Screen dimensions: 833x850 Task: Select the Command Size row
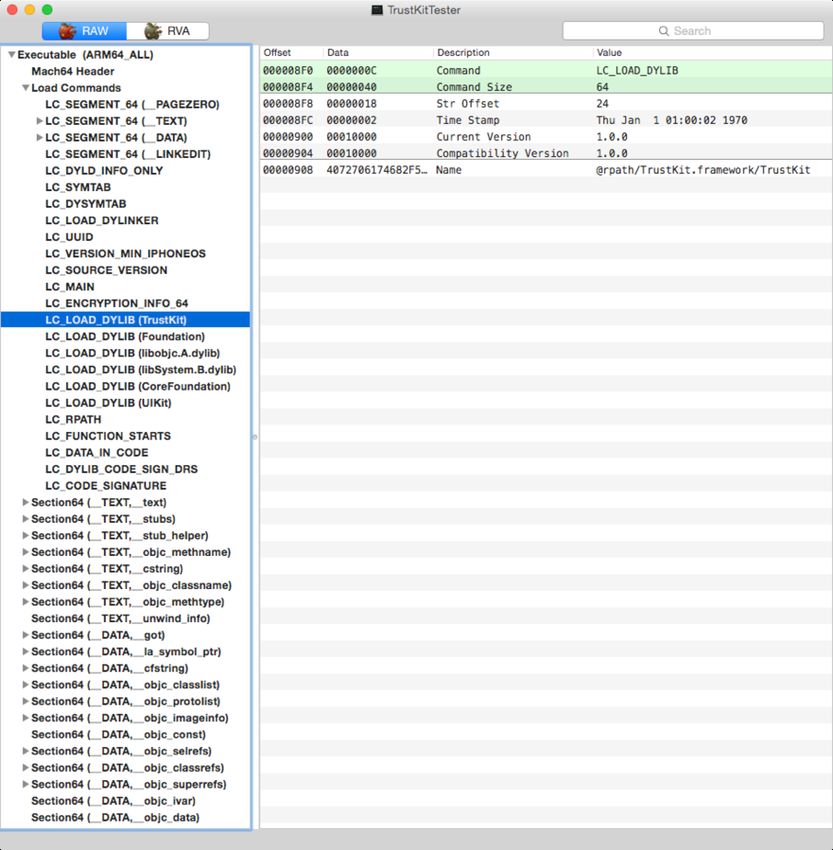click(x=546, y=87)
